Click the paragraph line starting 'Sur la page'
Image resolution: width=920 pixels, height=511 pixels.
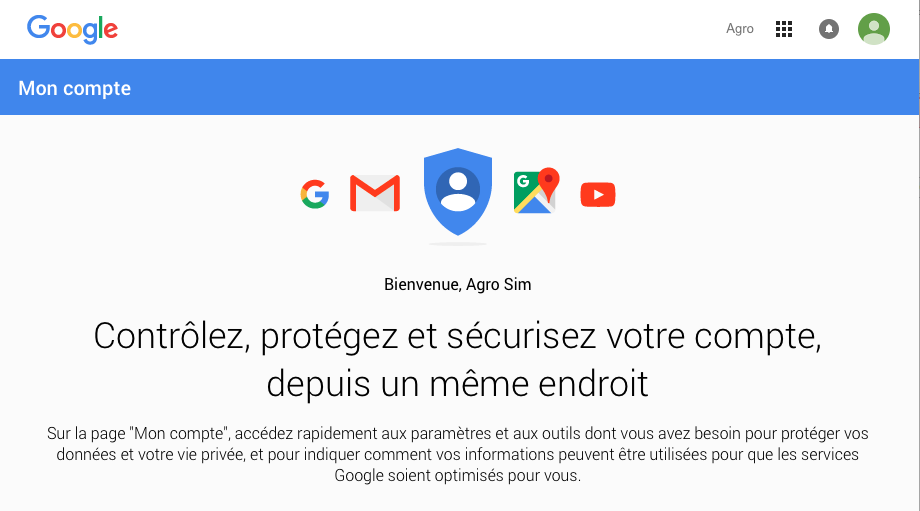coord(458,434)
